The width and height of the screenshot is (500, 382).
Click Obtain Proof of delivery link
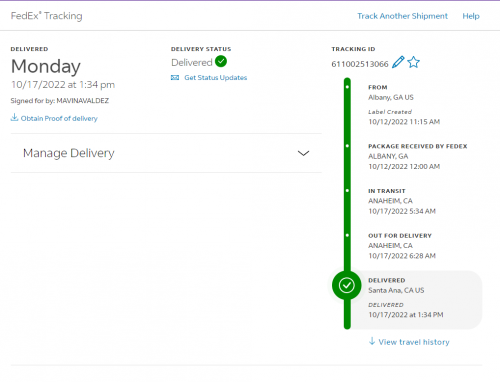(x=59, y=118)
